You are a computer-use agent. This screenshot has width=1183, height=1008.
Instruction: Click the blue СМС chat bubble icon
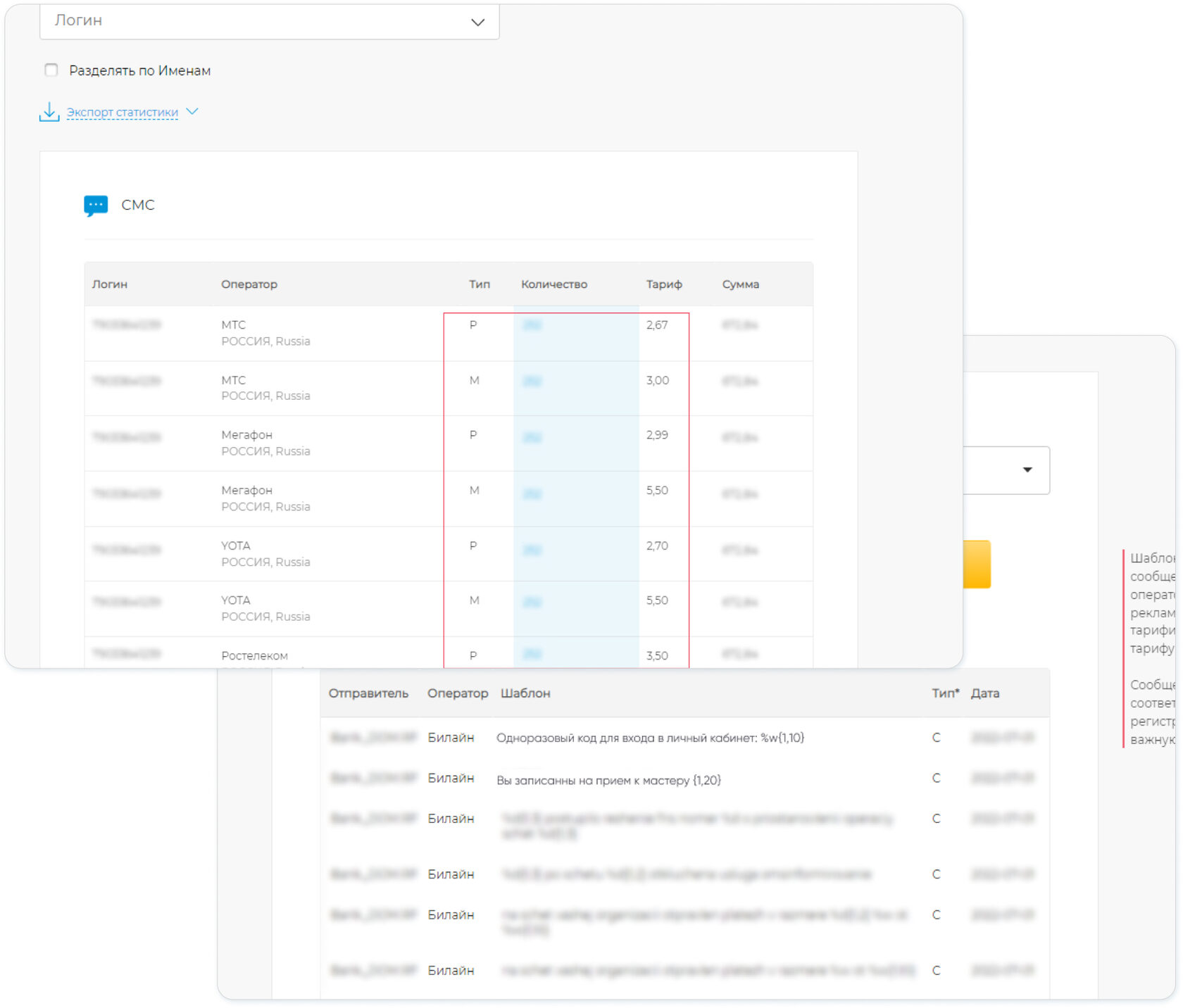click(x=96, y=206)
